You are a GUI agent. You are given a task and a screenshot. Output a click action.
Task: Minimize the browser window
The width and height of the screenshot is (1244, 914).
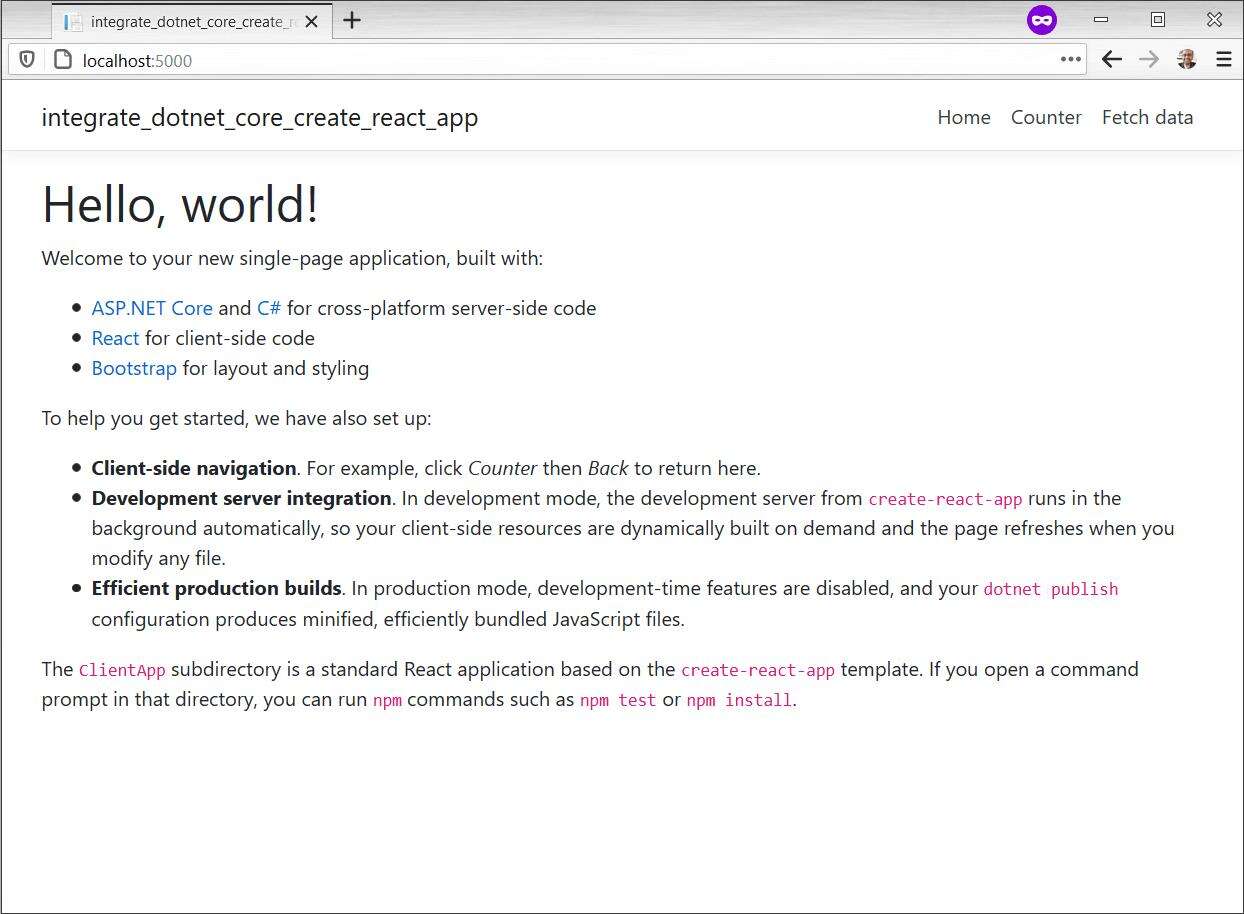(1101, 20)
